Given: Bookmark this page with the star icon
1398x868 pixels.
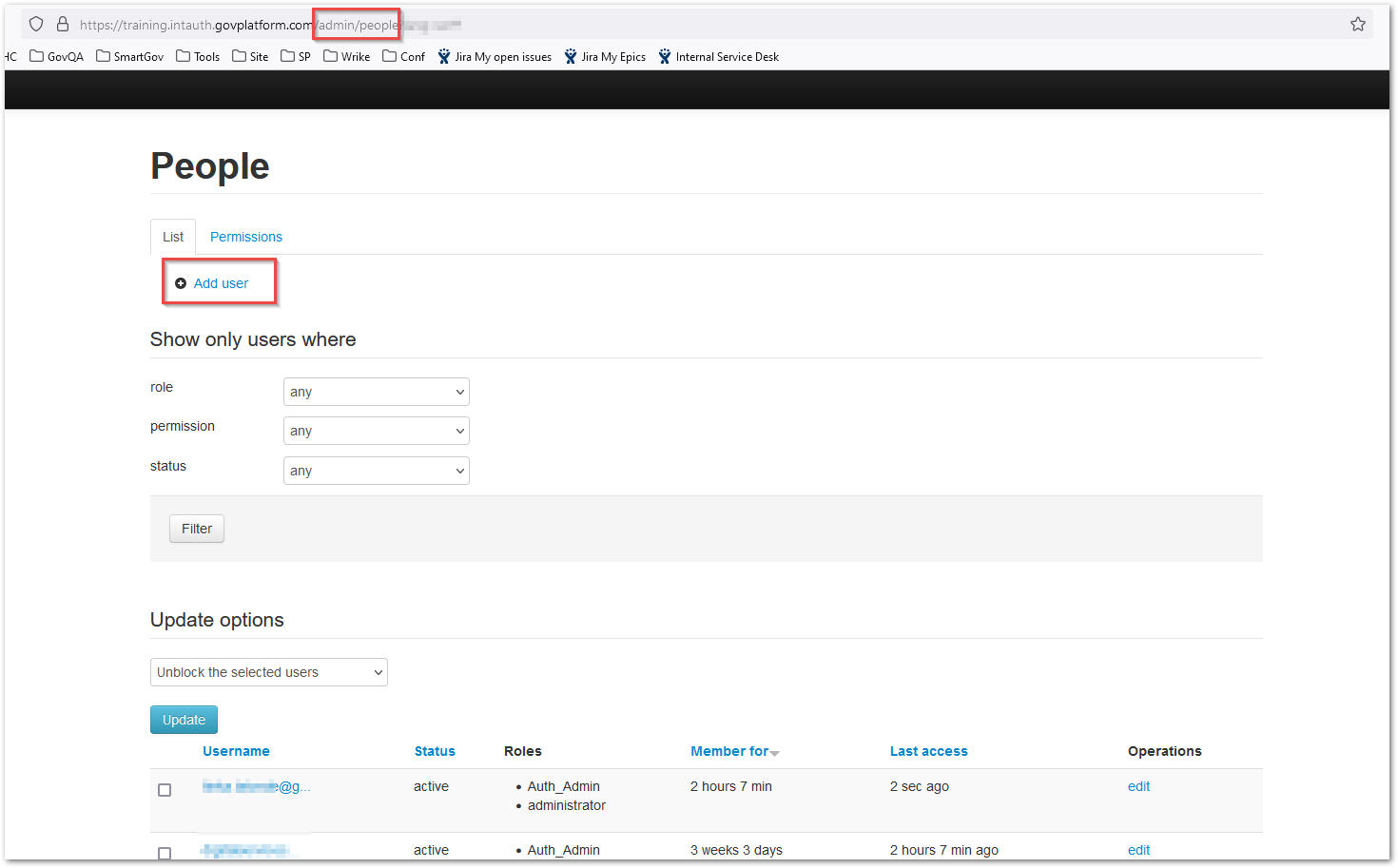Looking at the screenshot, I should [1358, 24].
